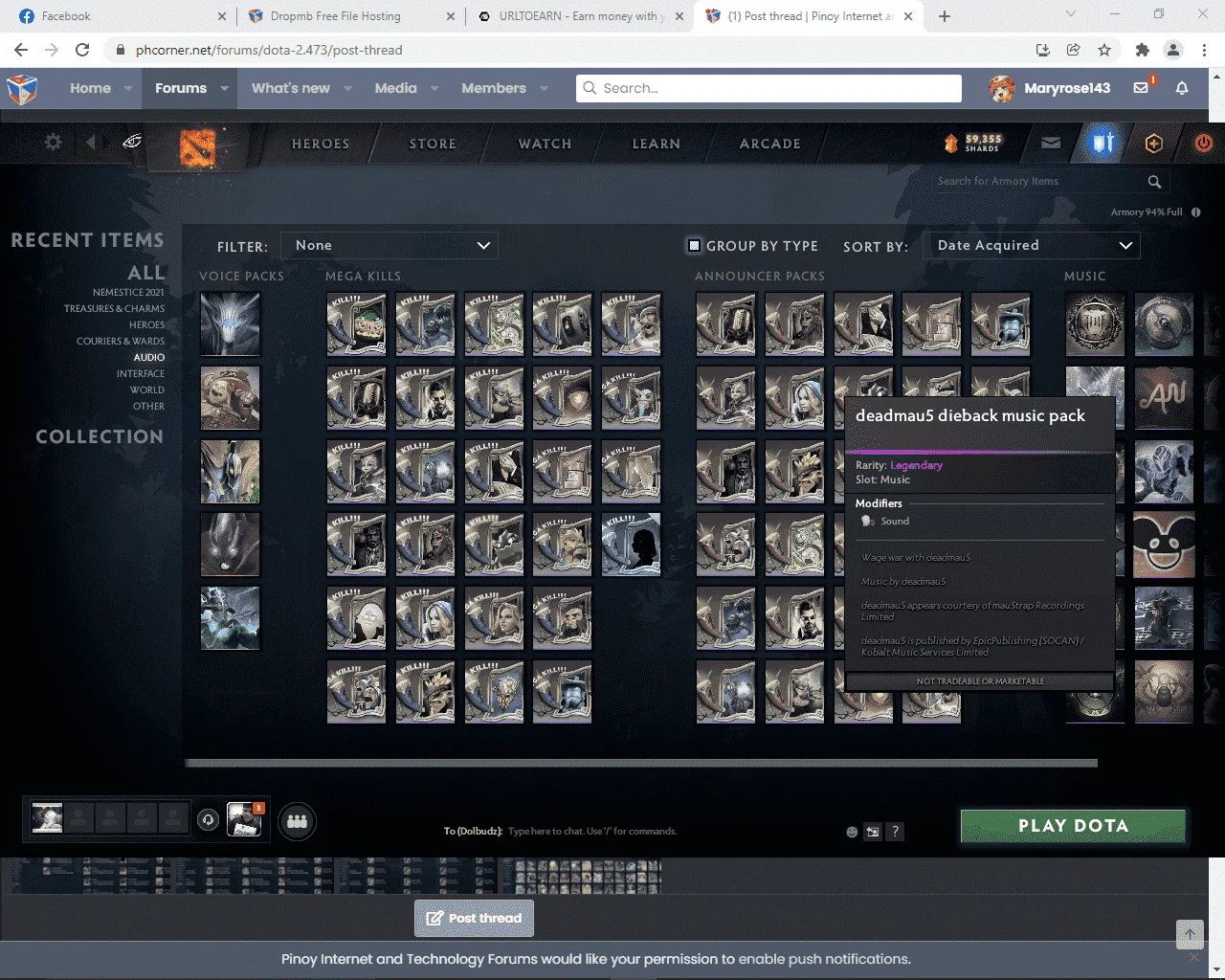Select the Couriers & Wards category
The height and width of the screenshot is (980, 1225).
click(x=121, y=342)
